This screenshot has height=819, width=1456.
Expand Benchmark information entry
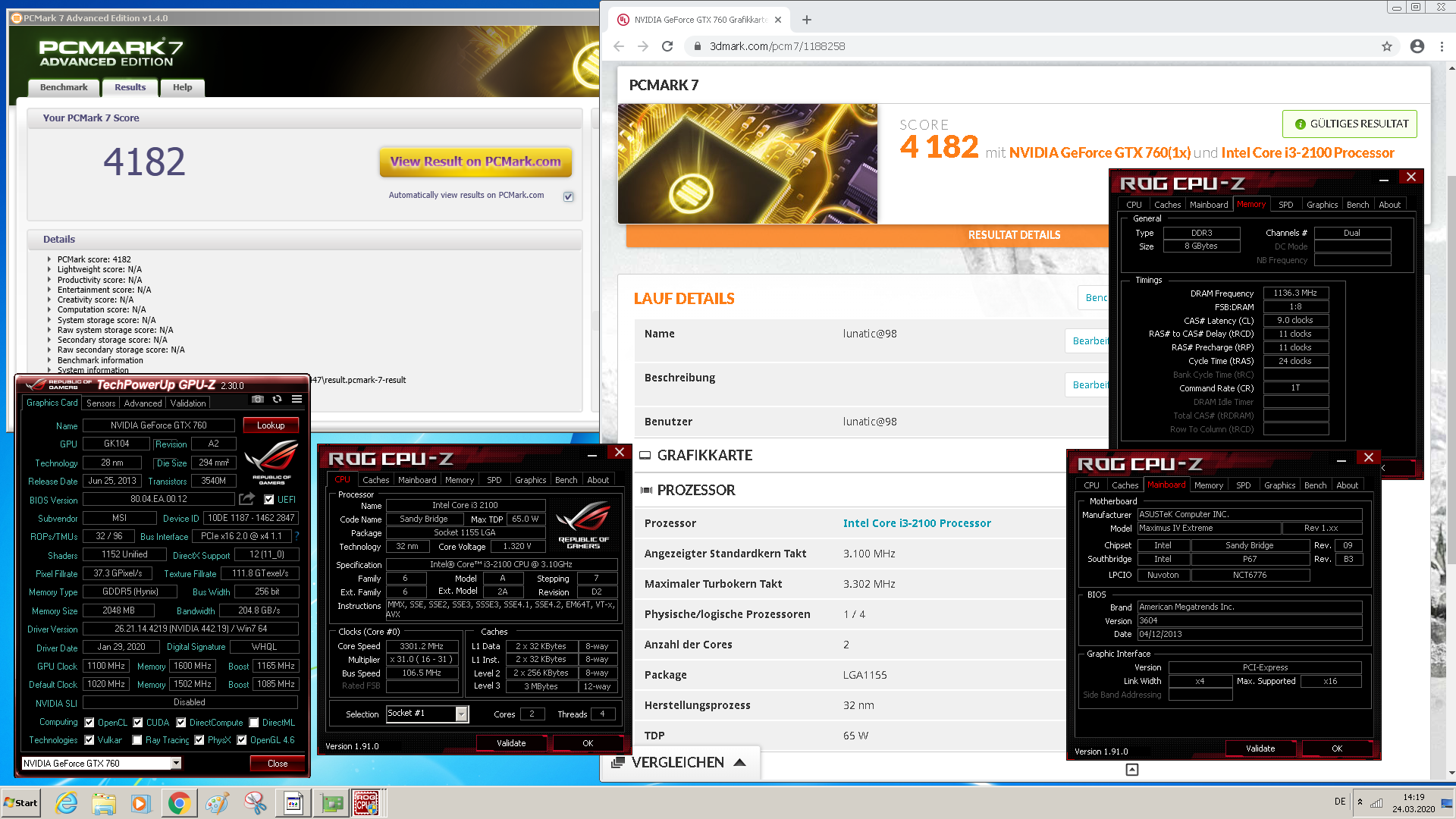49,360
